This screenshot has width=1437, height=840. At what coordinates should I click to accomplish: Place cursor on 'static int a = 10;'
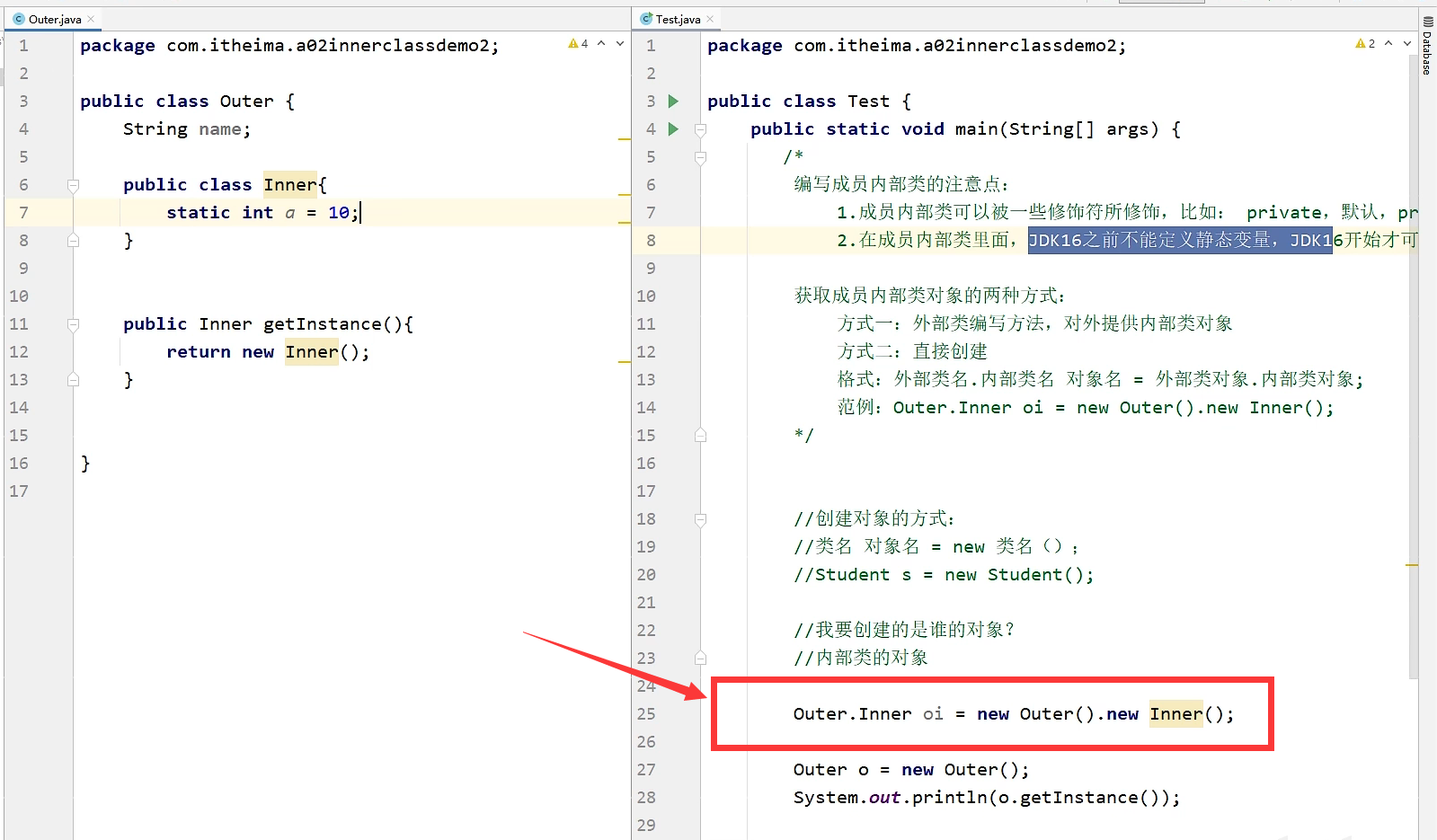click(262, 213)
